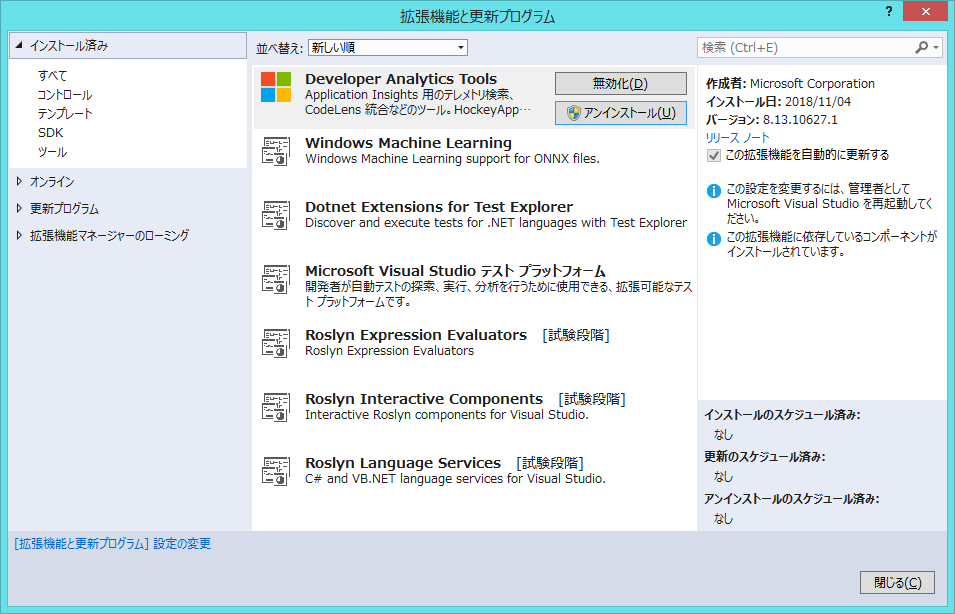This screenshot has height=614, width=955.
Task: Select Microsoft Visual Studio テスト プラットフォーム title
Action: tap(455, 270)
